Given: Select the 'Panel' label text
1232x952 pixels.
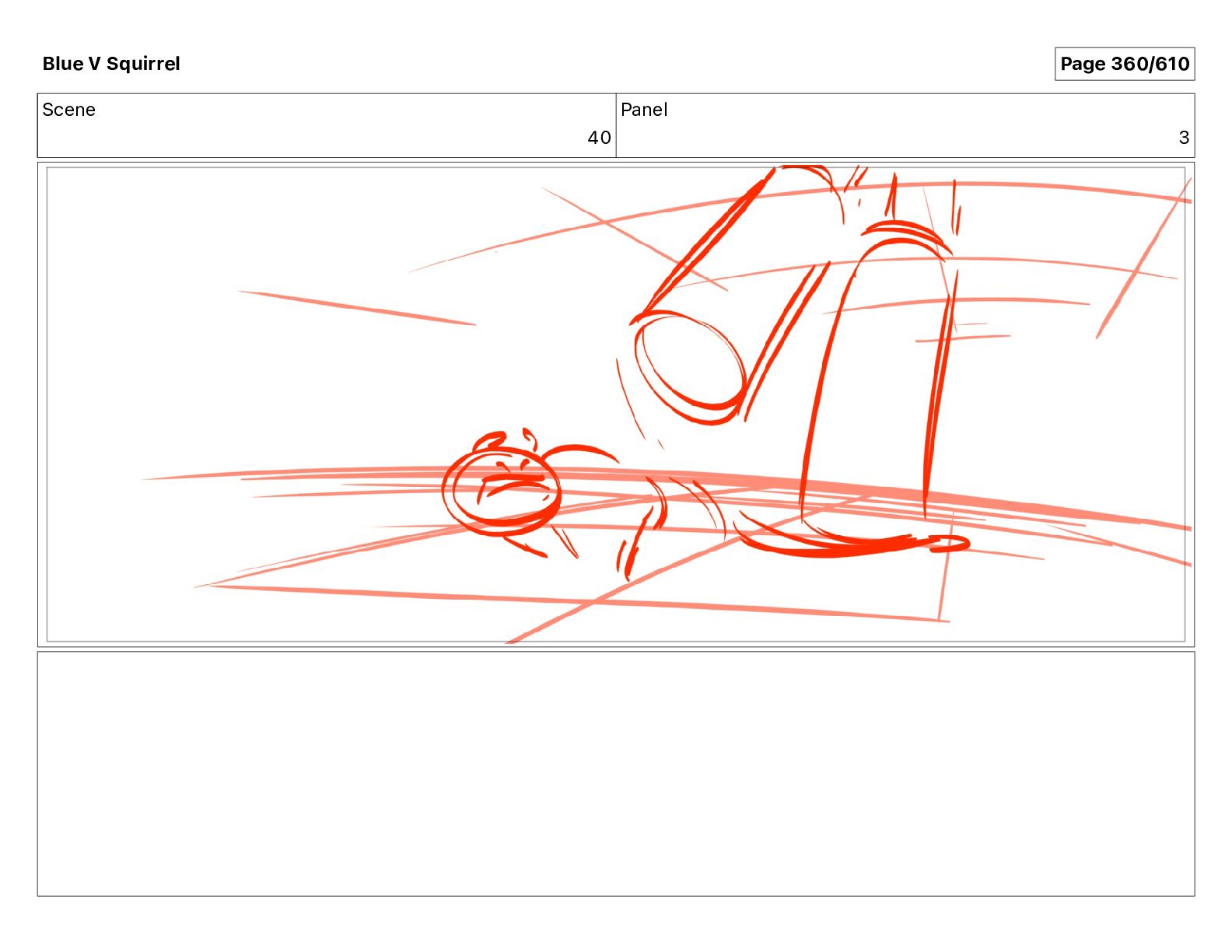Looking at the screenshot, I should pyautogui.click(x=644, y=110).
